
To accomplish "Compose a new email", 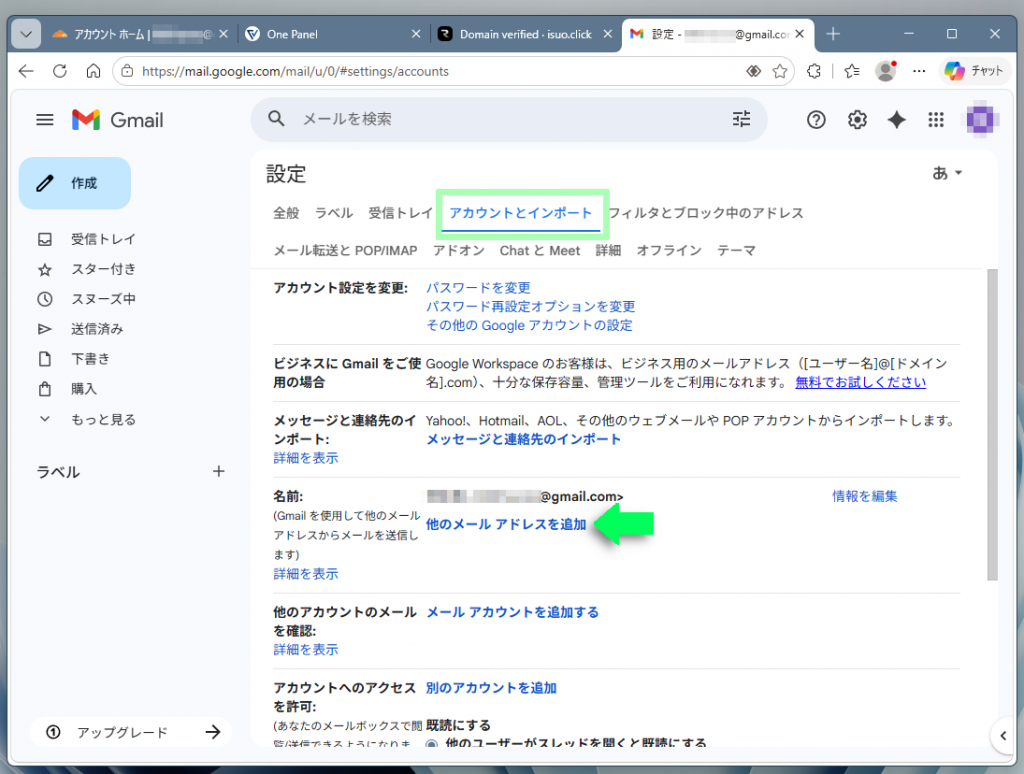I will 75,183.
